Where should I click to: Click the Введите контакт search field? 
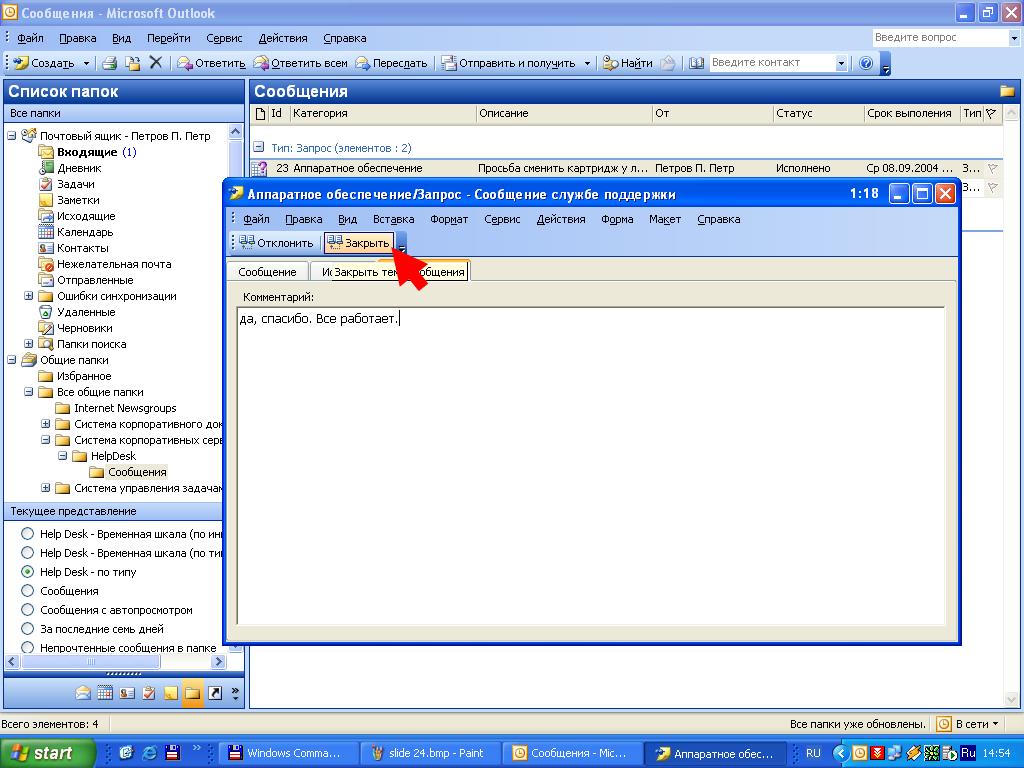[x=773, y=63]
